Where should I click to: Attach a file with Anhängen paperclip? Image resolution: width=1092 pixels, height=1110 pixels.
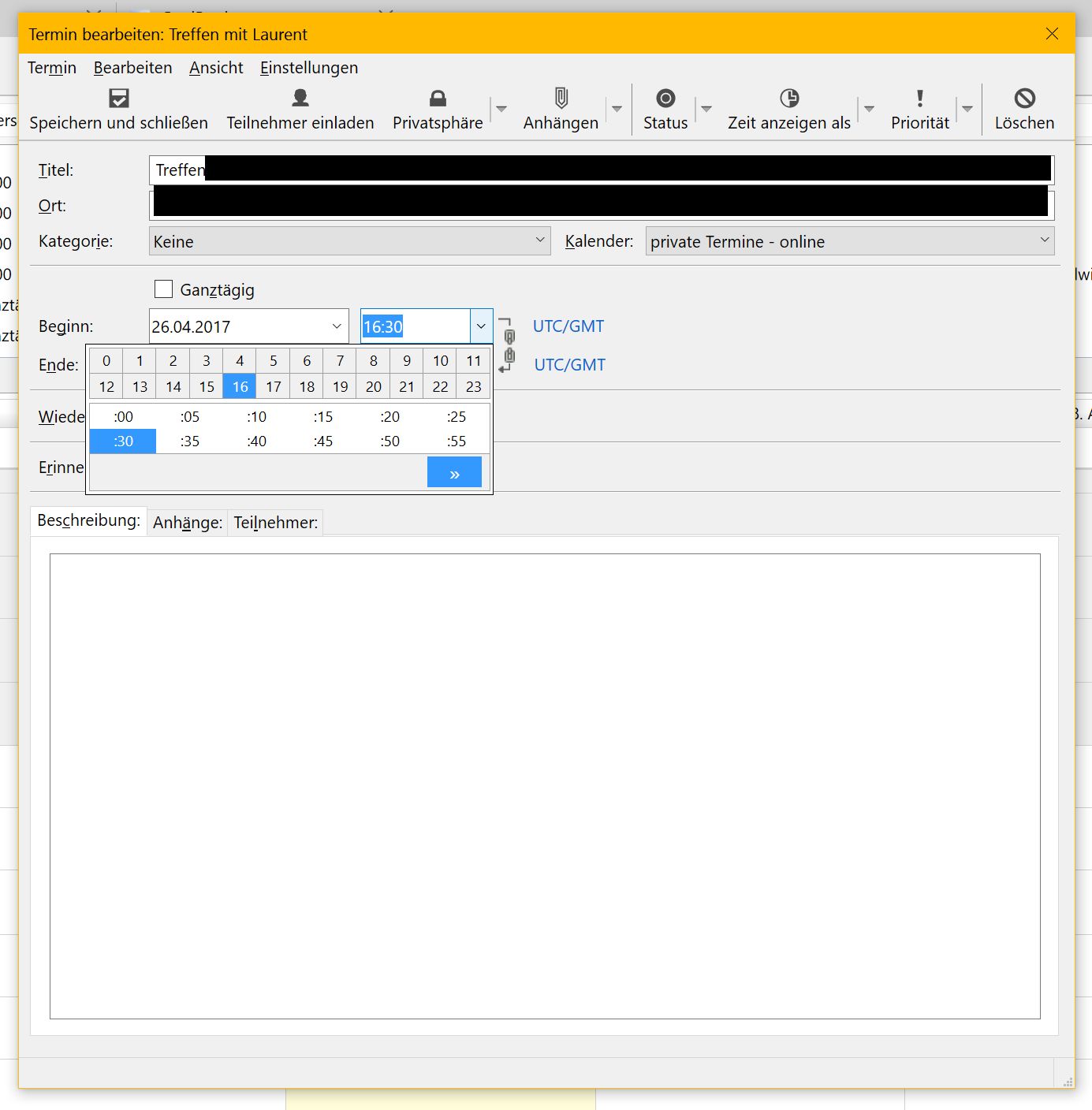click(561, 98)
